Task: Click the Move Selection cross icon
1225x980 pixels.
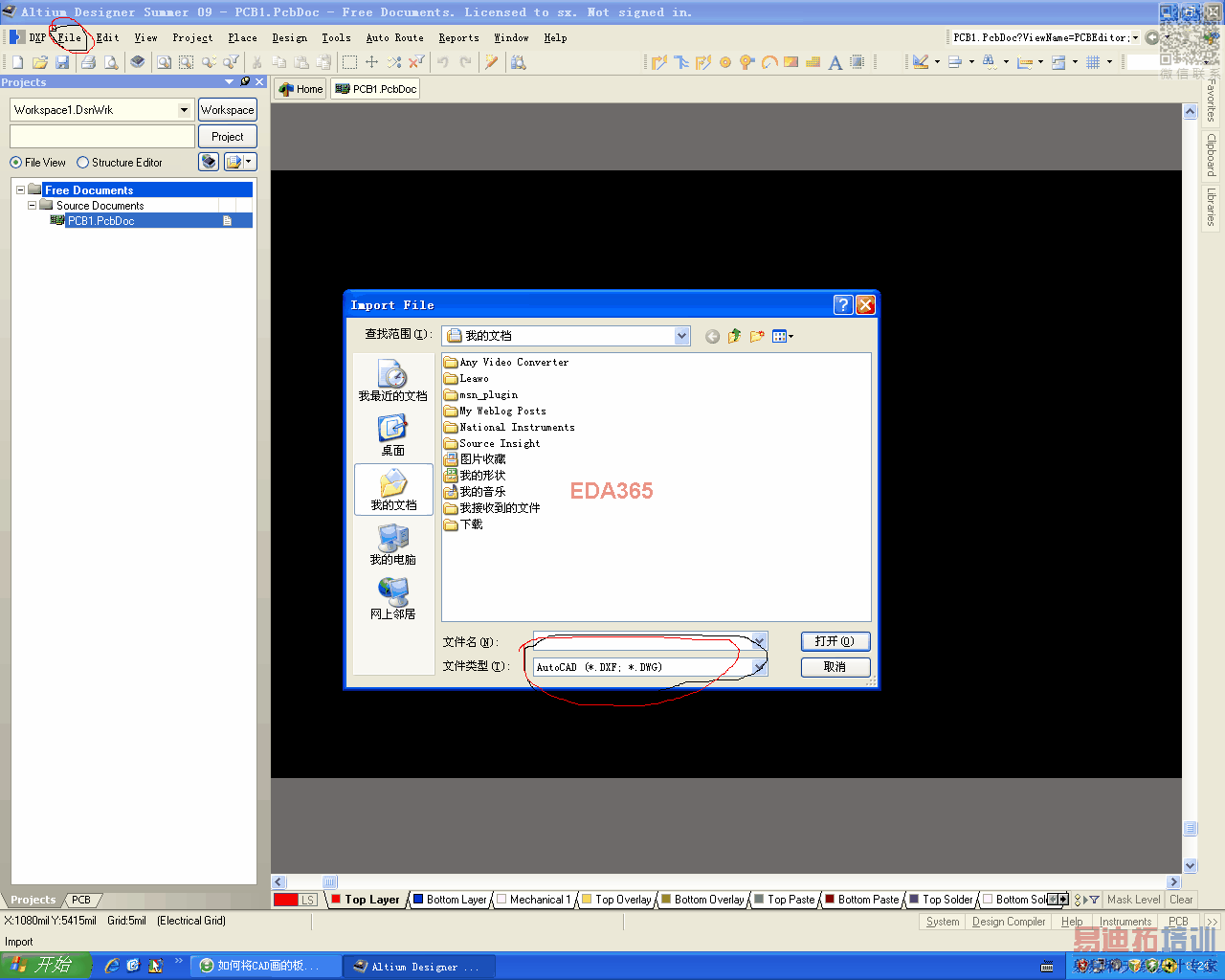Action: [372, 62]
